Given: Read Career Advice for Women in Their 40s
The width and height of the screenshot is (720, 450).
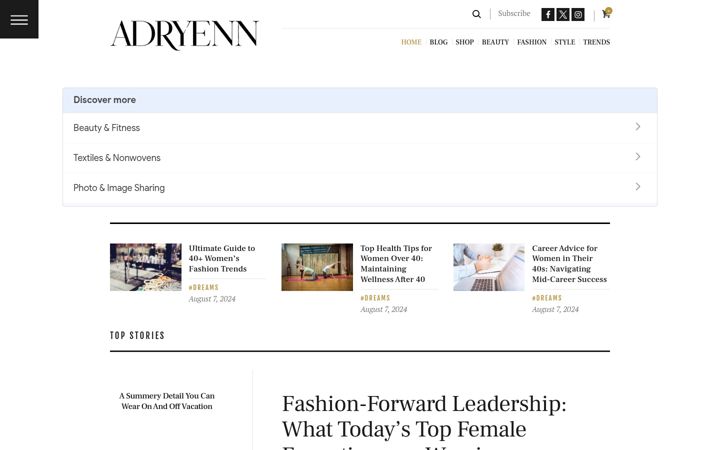Looking at the screenshot, I should (569, 264).
